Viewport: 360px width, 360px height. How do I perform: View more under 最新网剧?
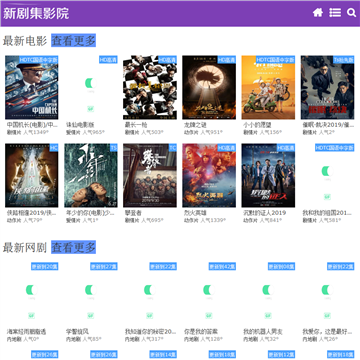(73, 247)
